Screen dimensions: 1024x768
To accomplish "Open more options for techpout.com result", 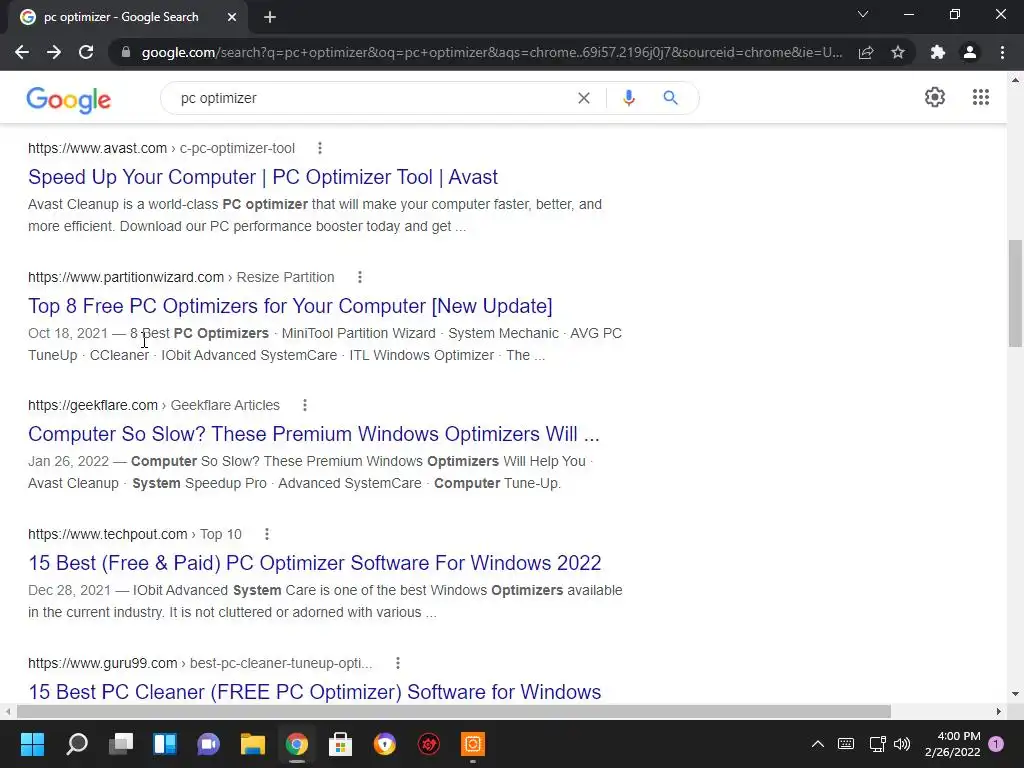I will pos(267,534).
